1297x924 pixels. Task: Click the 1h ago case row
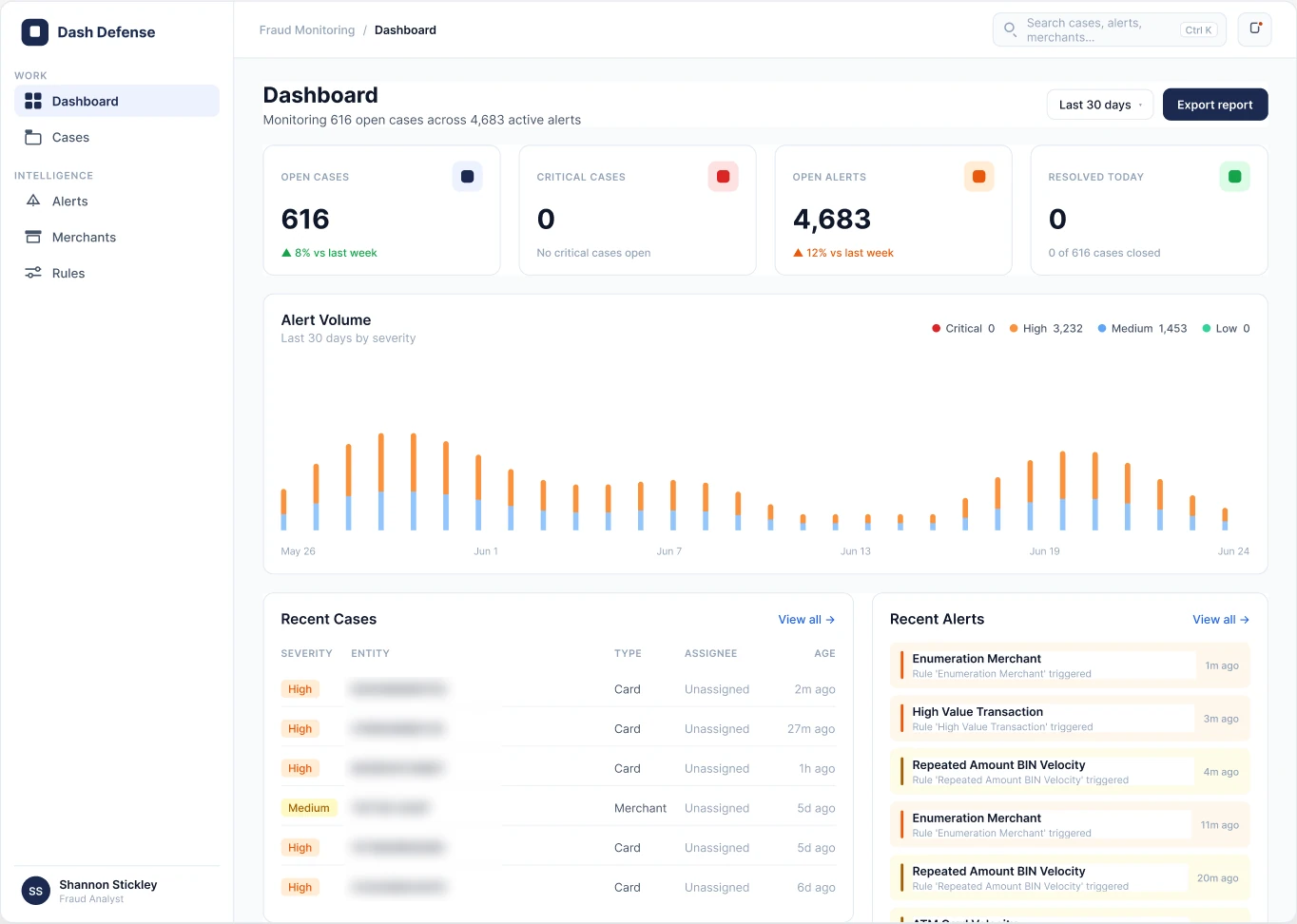[558, 768]
